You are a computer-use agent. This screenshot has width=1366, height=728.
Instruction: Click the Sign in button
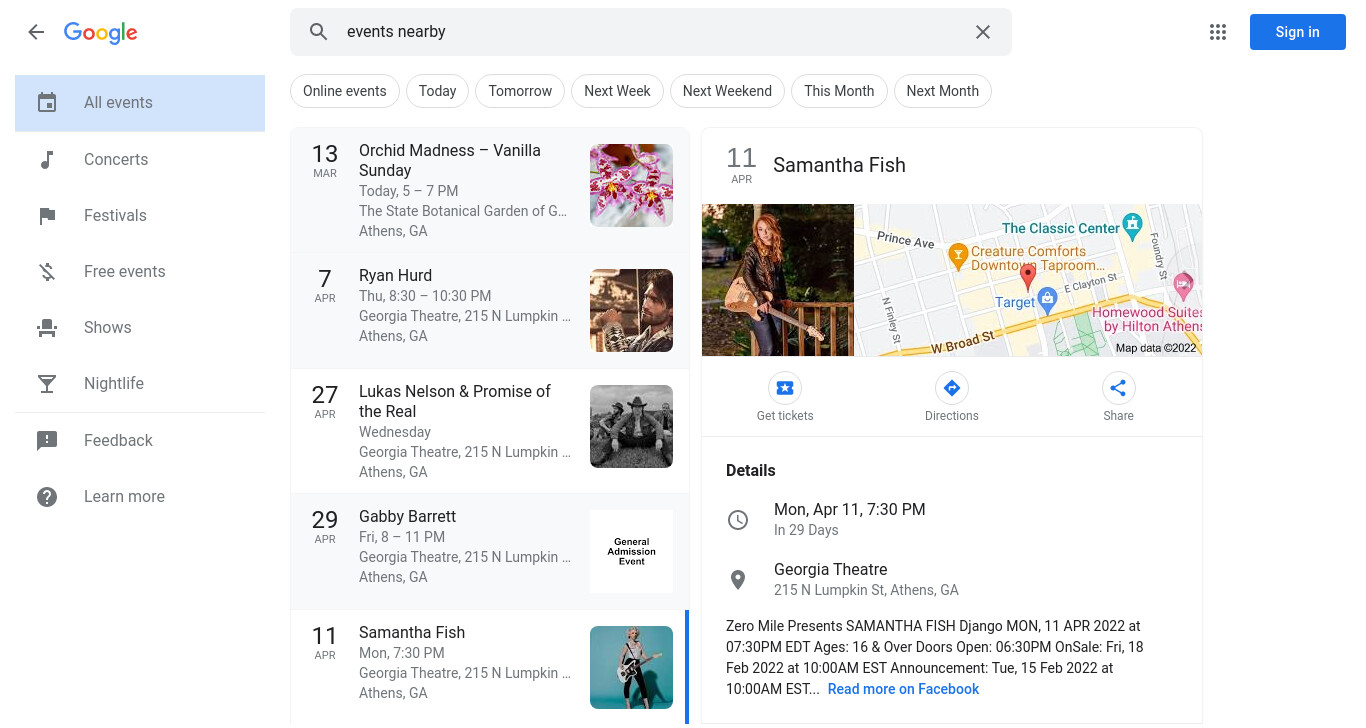1297,32
